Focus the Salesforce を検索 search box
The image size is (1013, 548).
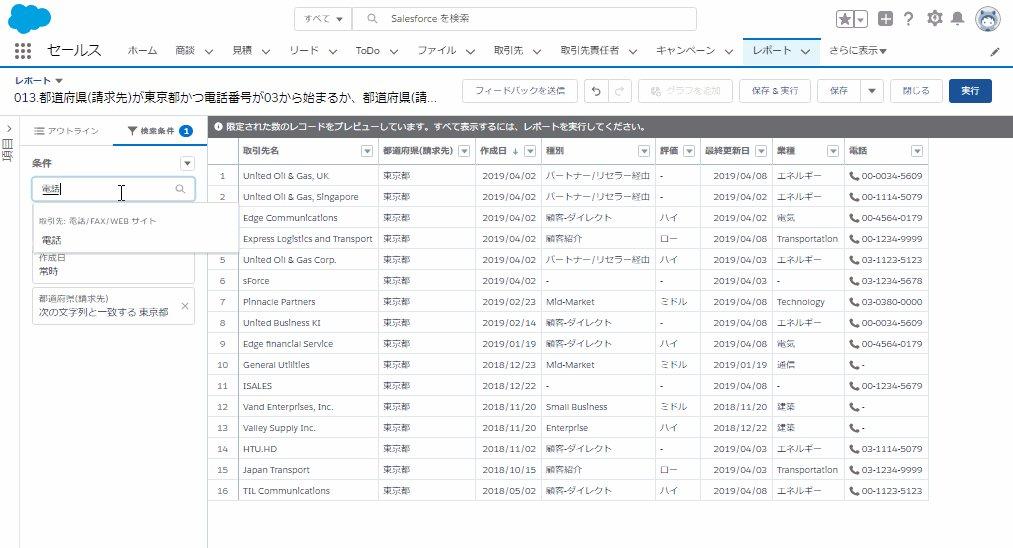point(525,19)
